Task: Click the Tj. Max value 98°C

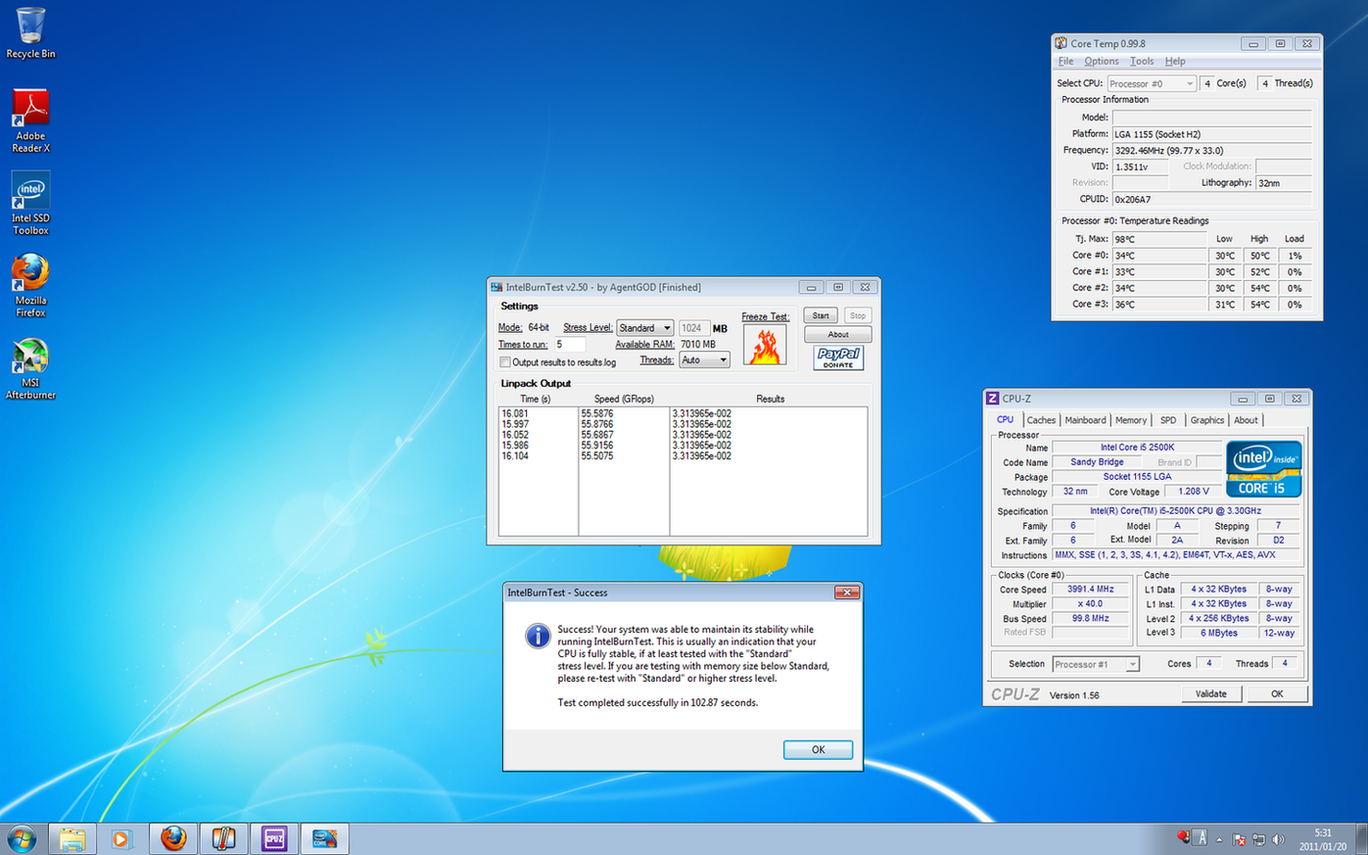Action: pos(1159,240)
